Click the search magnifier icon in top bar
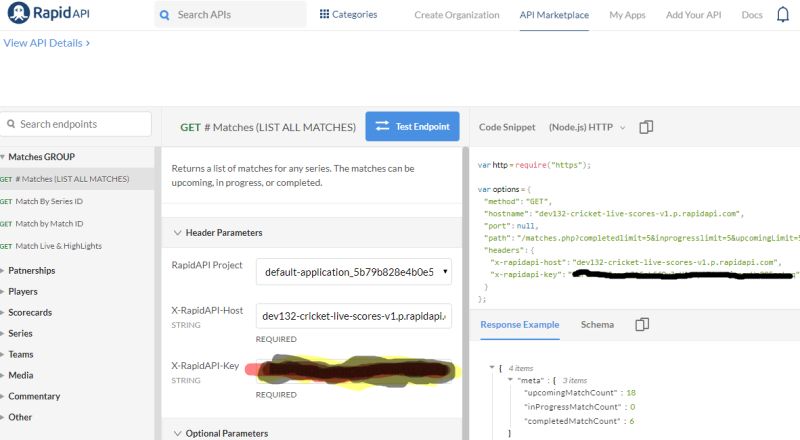 click(x=165, y=15)
